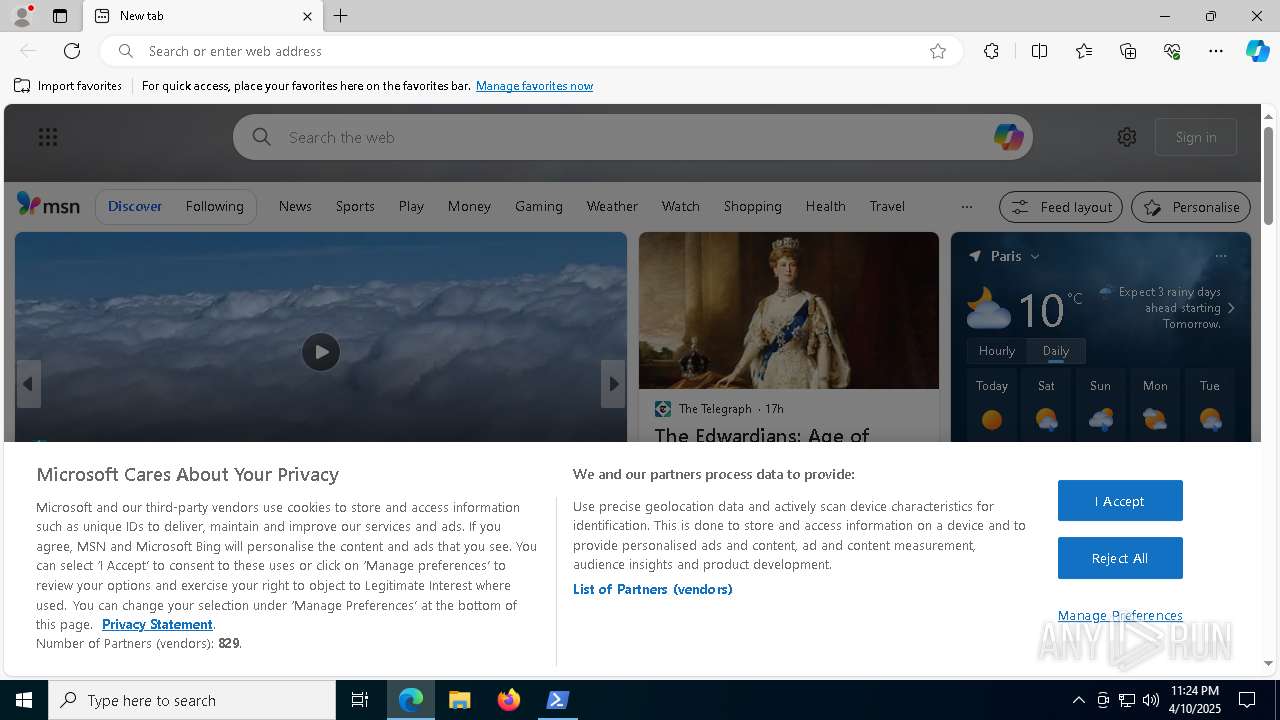Open the tab actions menu icon
The height and width of the screenshot is (720, 1280).
pyautogui.click(x=60, y=16)
